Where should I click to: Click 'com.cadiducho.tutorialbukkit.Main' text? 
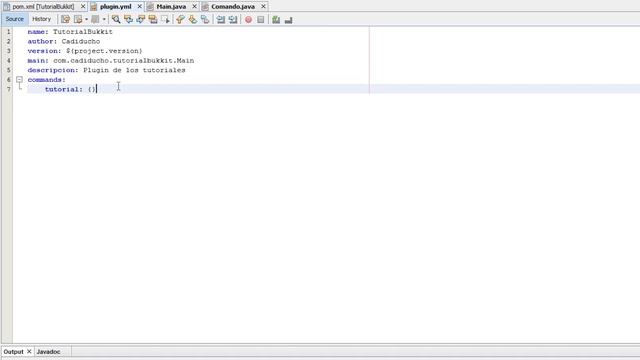tap(124, 61)
